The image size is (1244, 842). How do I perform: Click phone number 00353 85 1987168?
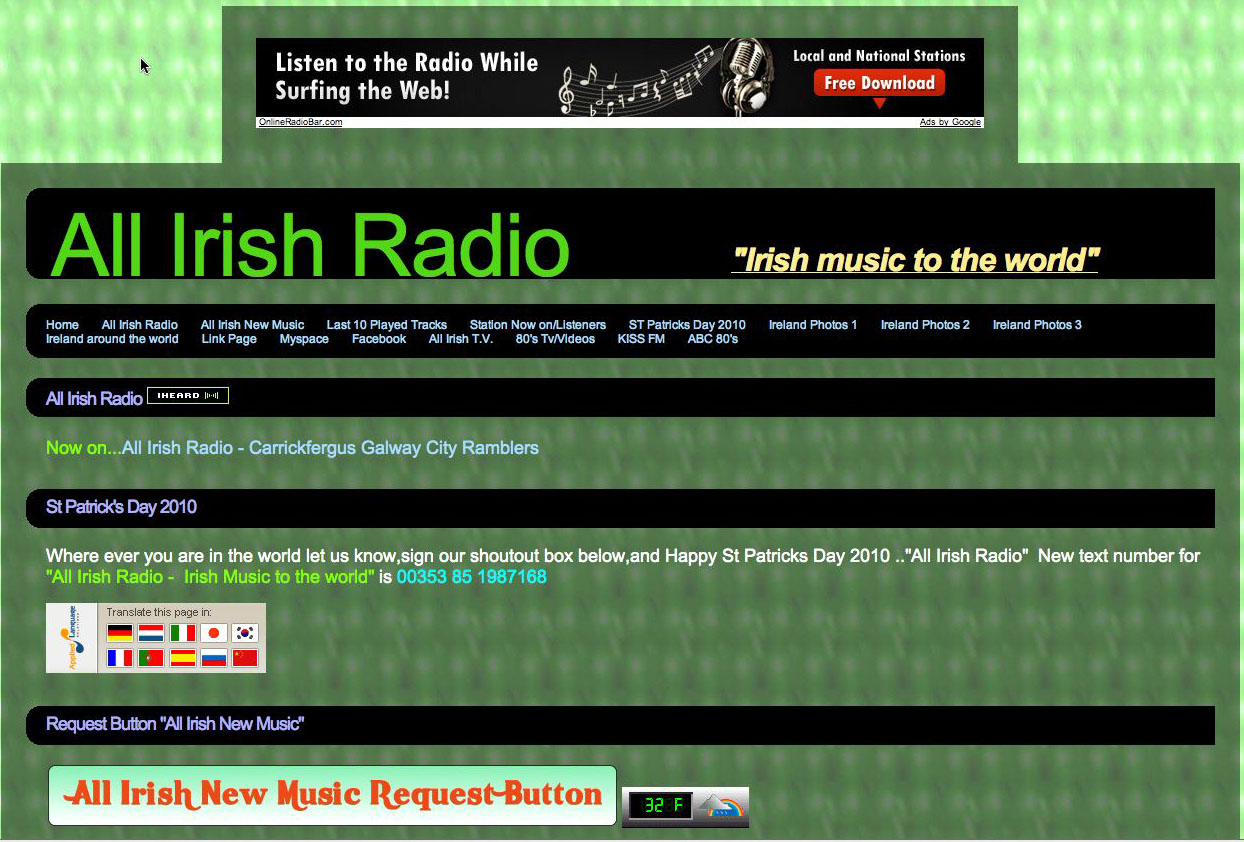coord(472,577)
